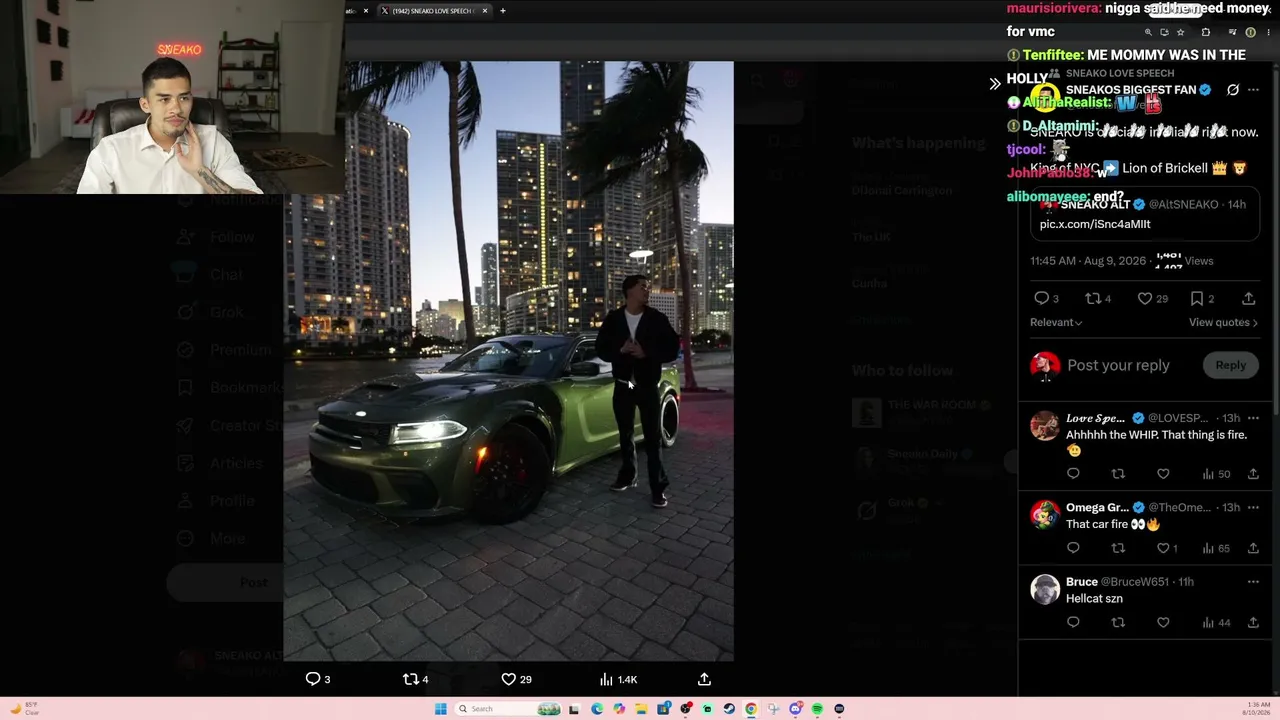The width and height of the screenshot is (1280, 720).
Task: Collapse the side panel with double-arrow icon
Action: (x=995, y=84)
